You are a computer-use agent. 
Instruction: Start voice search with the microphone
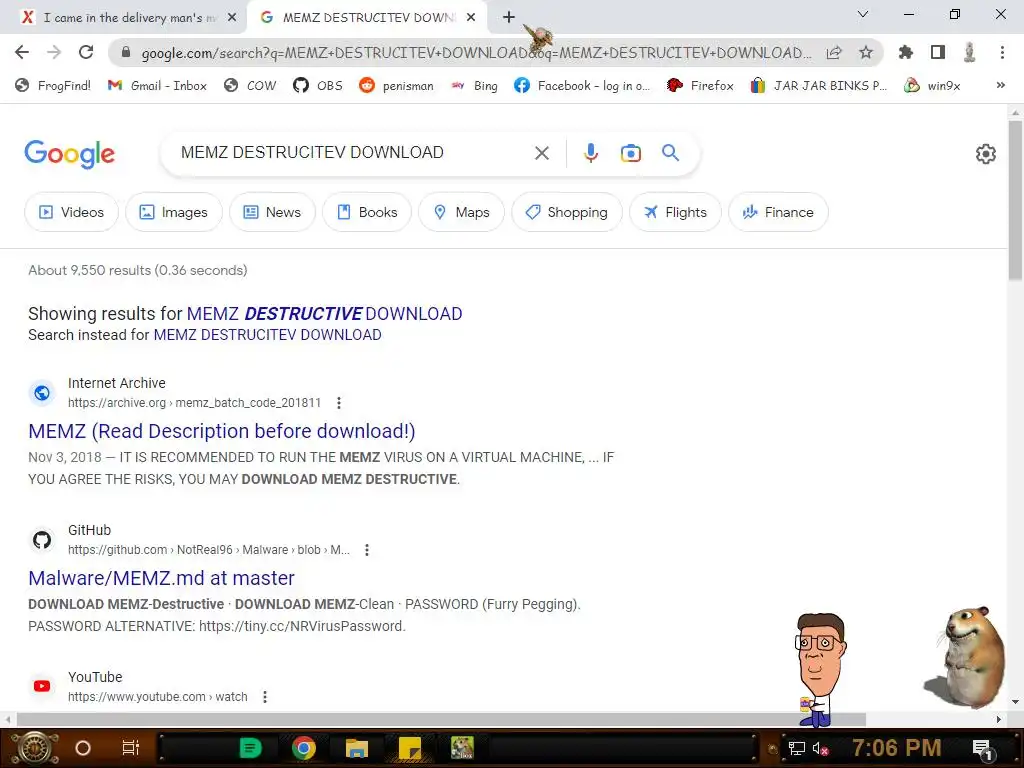tap(590, 153)
